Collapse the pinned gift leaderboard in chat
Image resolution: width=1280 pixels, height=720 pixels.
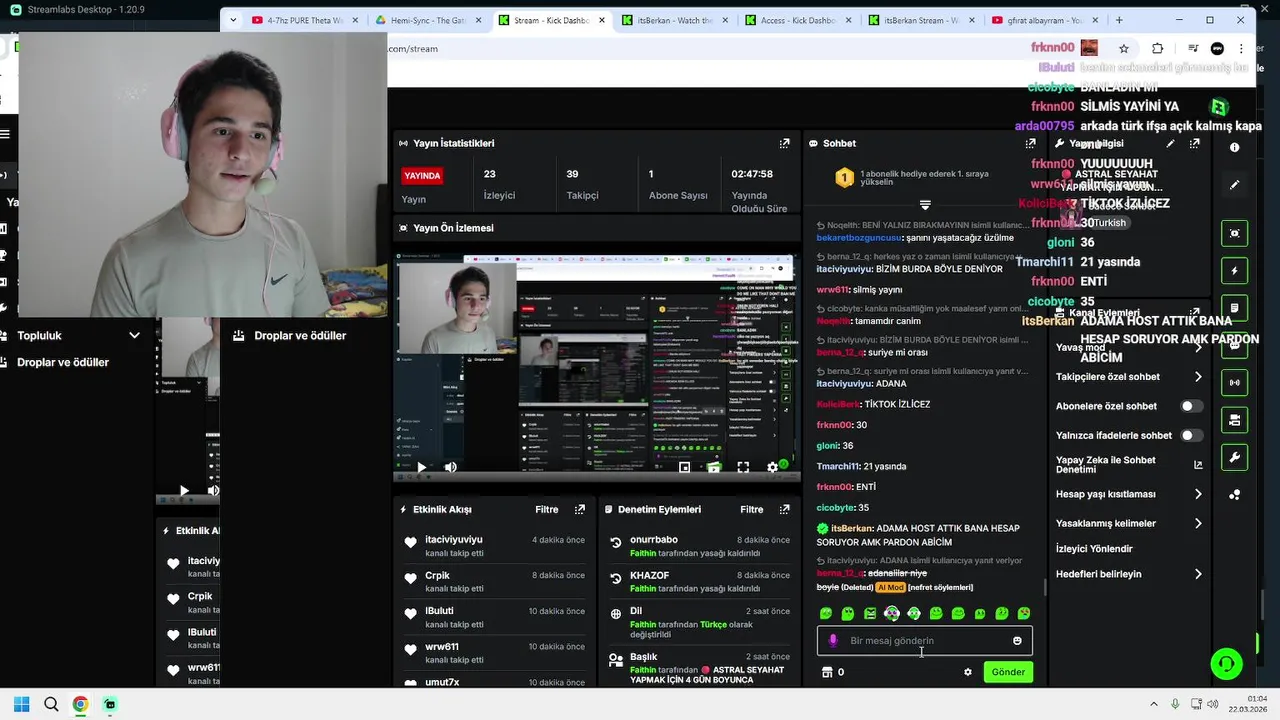(x=925, y=205)
